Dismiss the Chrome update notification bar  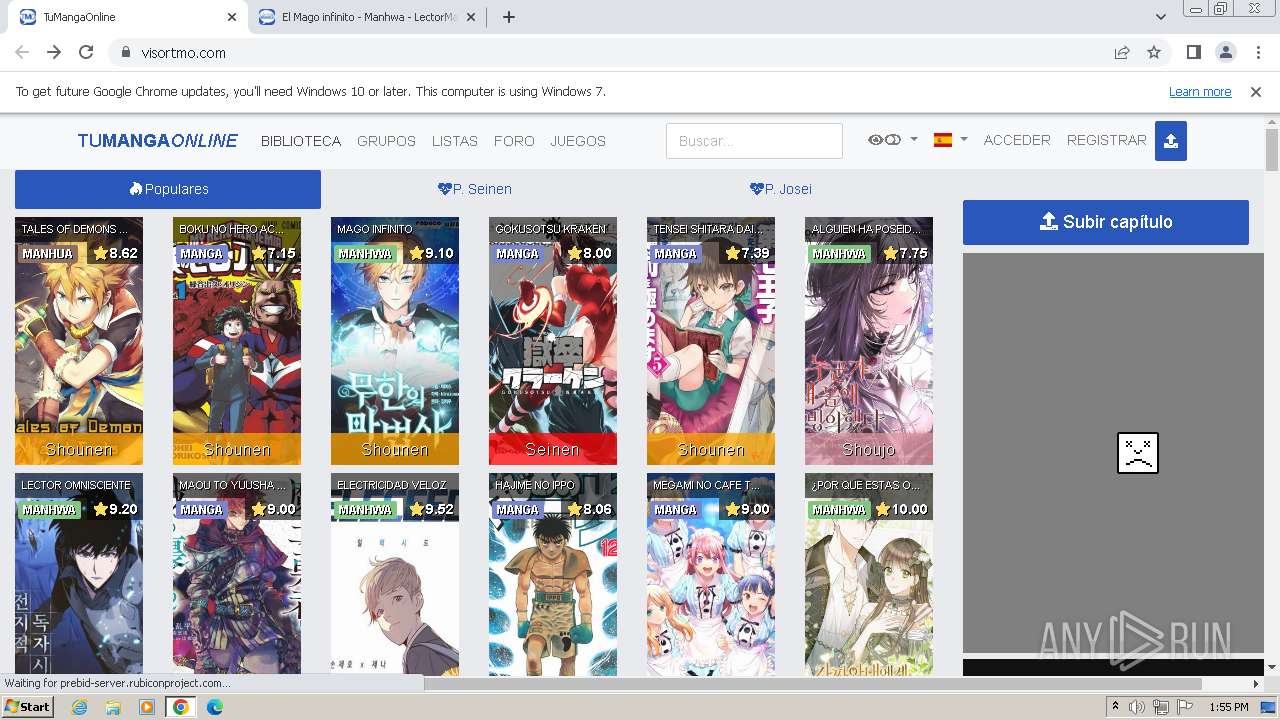[1256, 91]
